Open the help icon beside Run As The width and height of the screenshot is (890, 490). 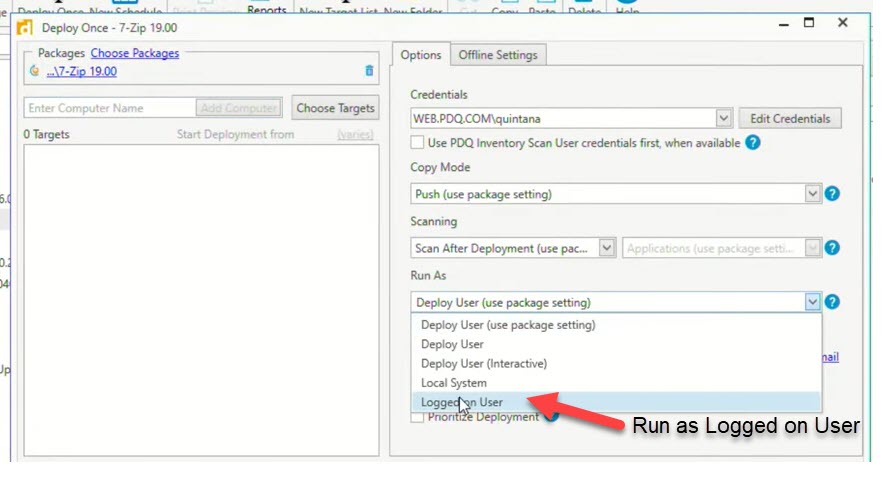(x=832, y=301)
